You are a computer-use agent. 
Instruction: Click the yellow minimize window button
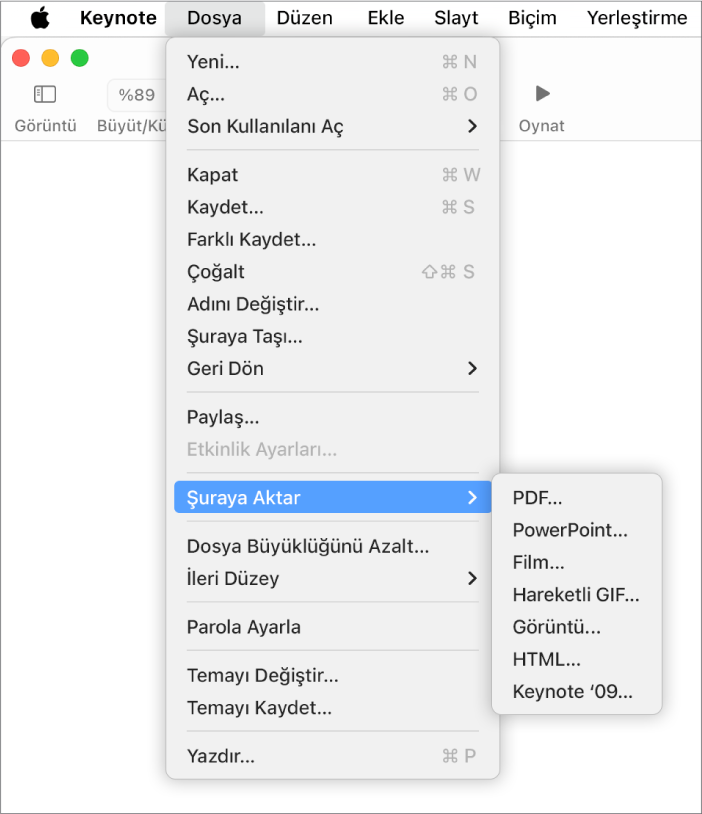point(50,58)
